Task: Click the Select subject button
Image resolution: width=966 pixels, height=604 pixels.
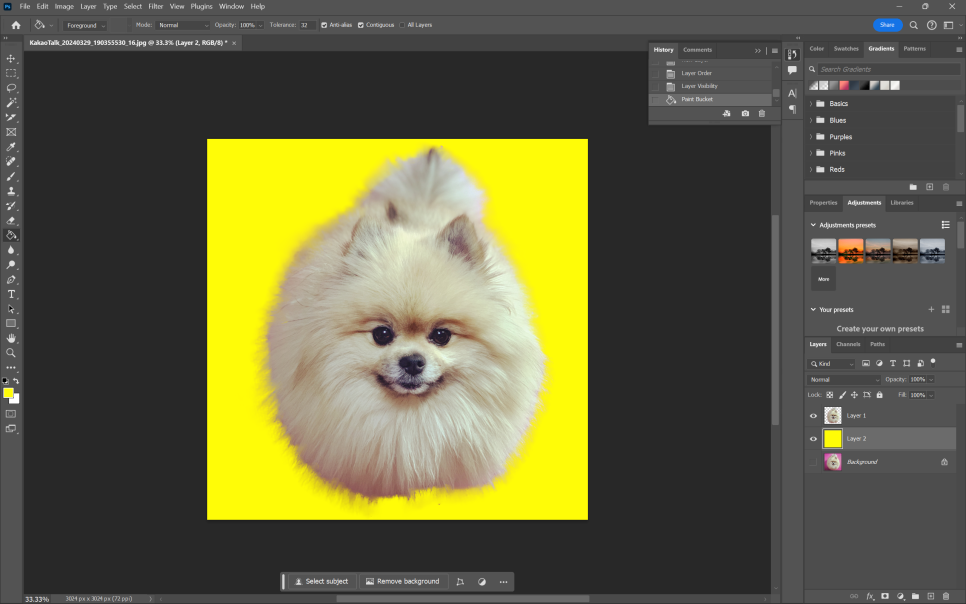Action: [321, 582]
